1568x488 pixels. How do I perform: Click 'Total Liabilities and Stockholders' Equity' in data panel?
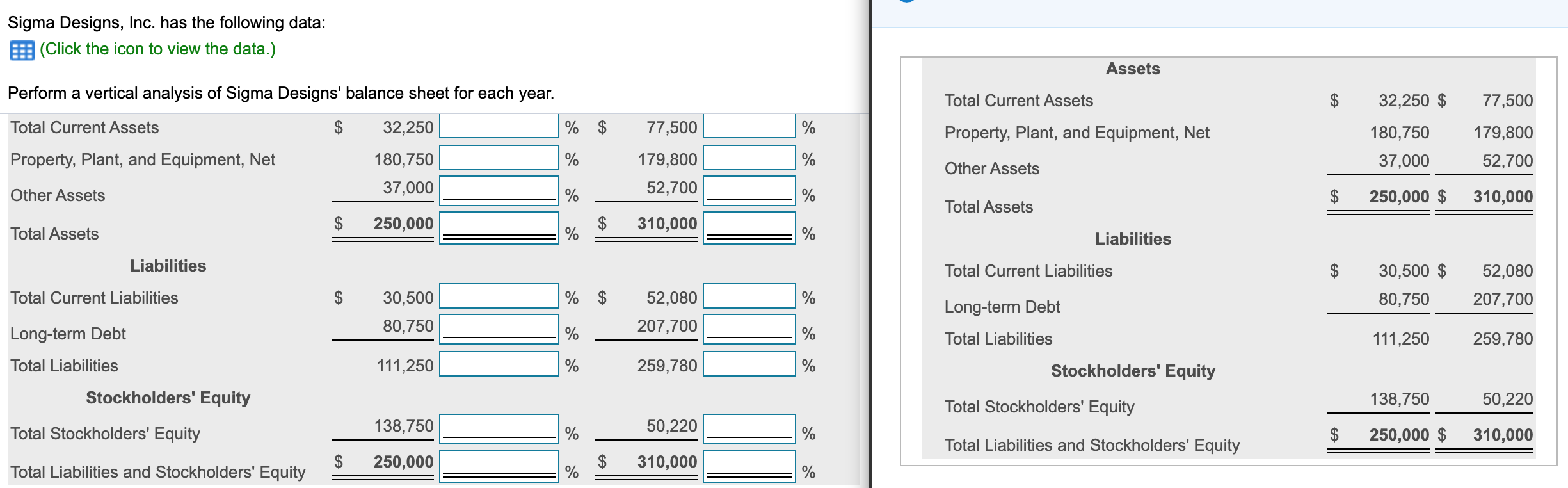[x=1092, y=445]
